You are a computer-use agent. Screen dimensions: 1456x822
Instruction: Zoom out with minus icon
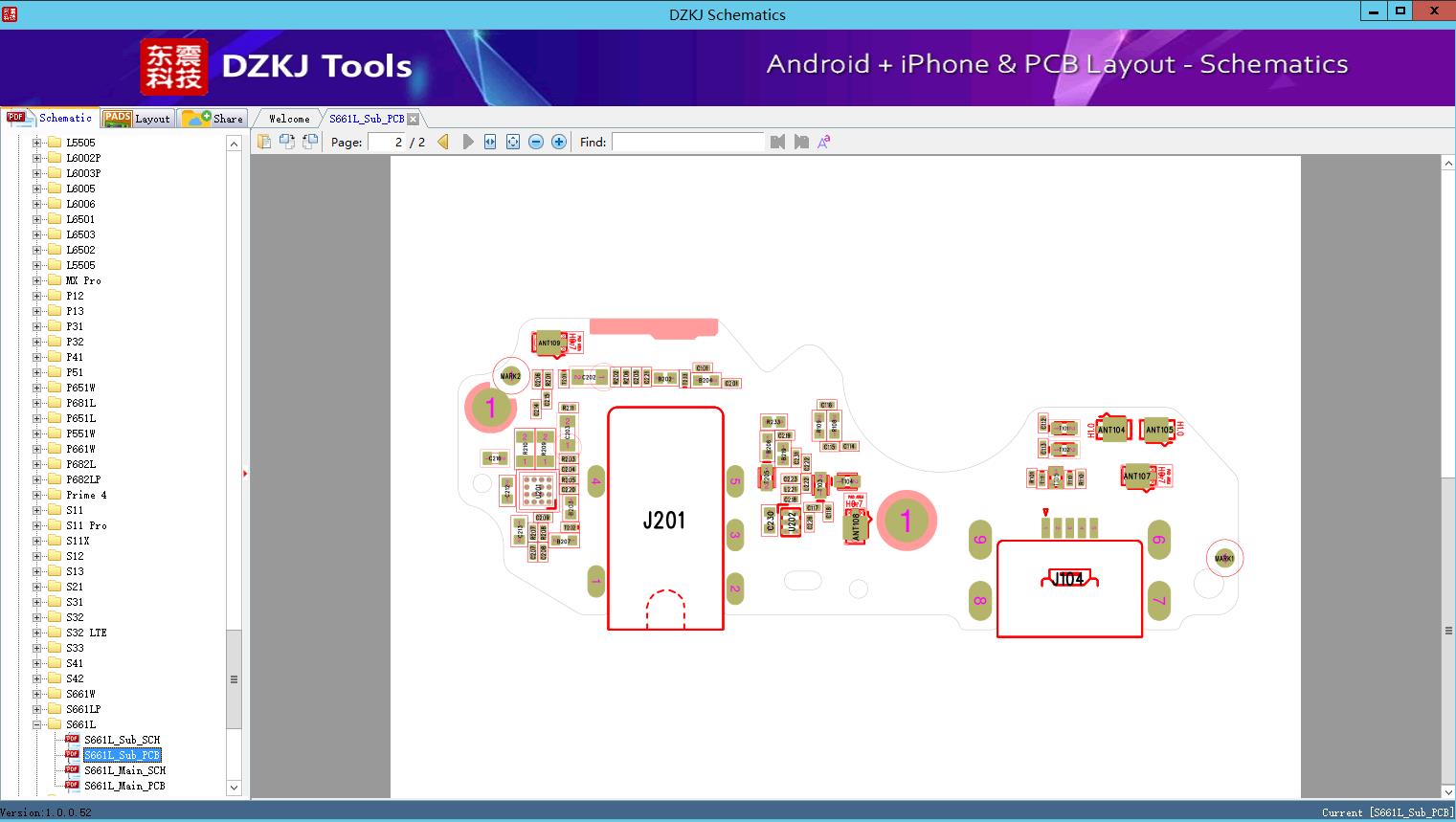(x=536, y=142)
